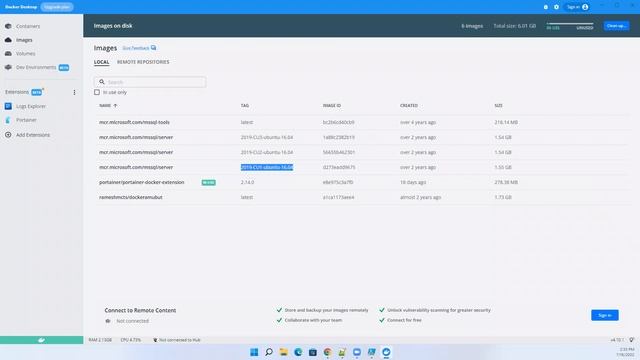Click Sign in under Connect to Remote Content
The width and height of the screenshot is (640, 360).
[604, 315]
